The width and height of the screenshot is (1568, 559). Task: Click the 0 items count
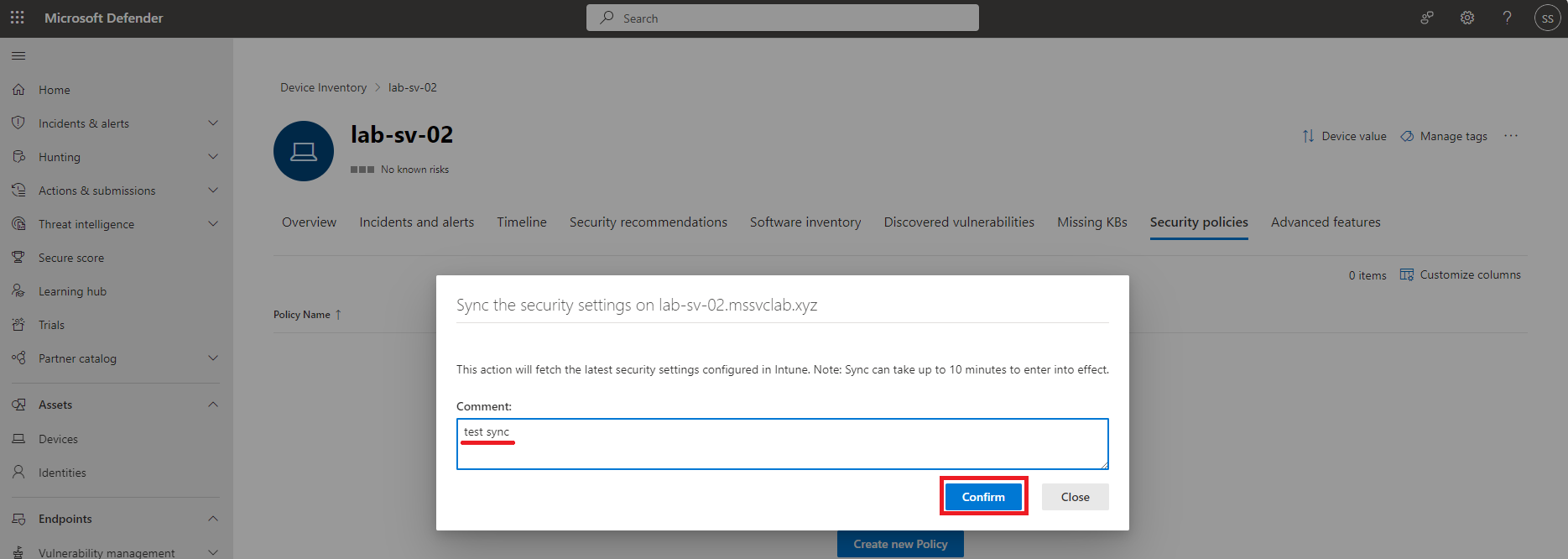click(x=1367, y=275)
